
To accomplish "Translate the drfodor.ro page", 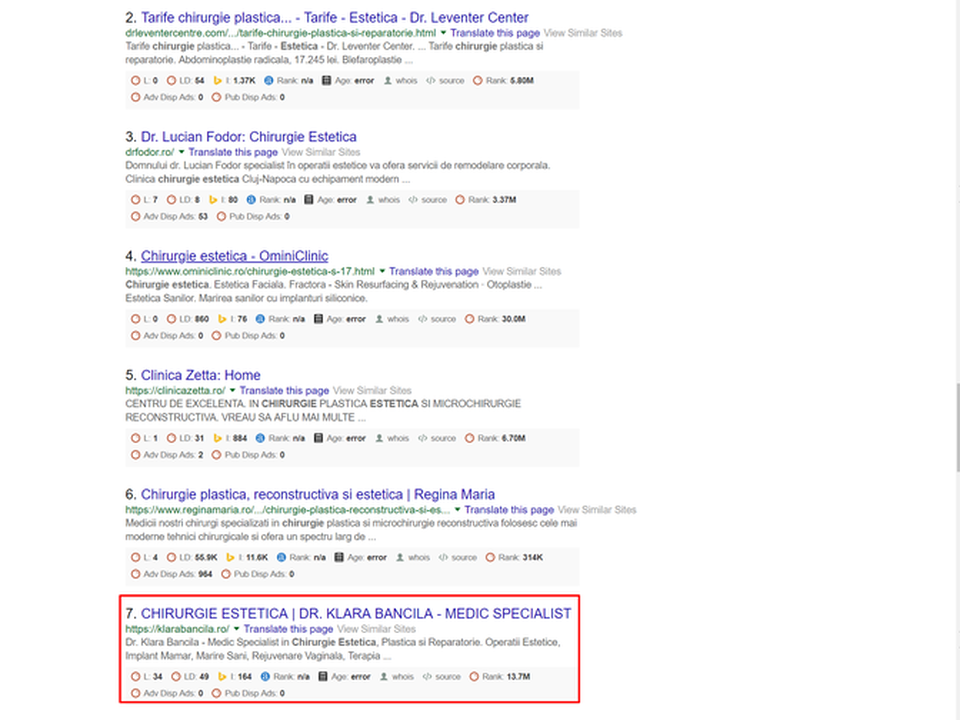I will pyautogui.click(x=233, y=152).
